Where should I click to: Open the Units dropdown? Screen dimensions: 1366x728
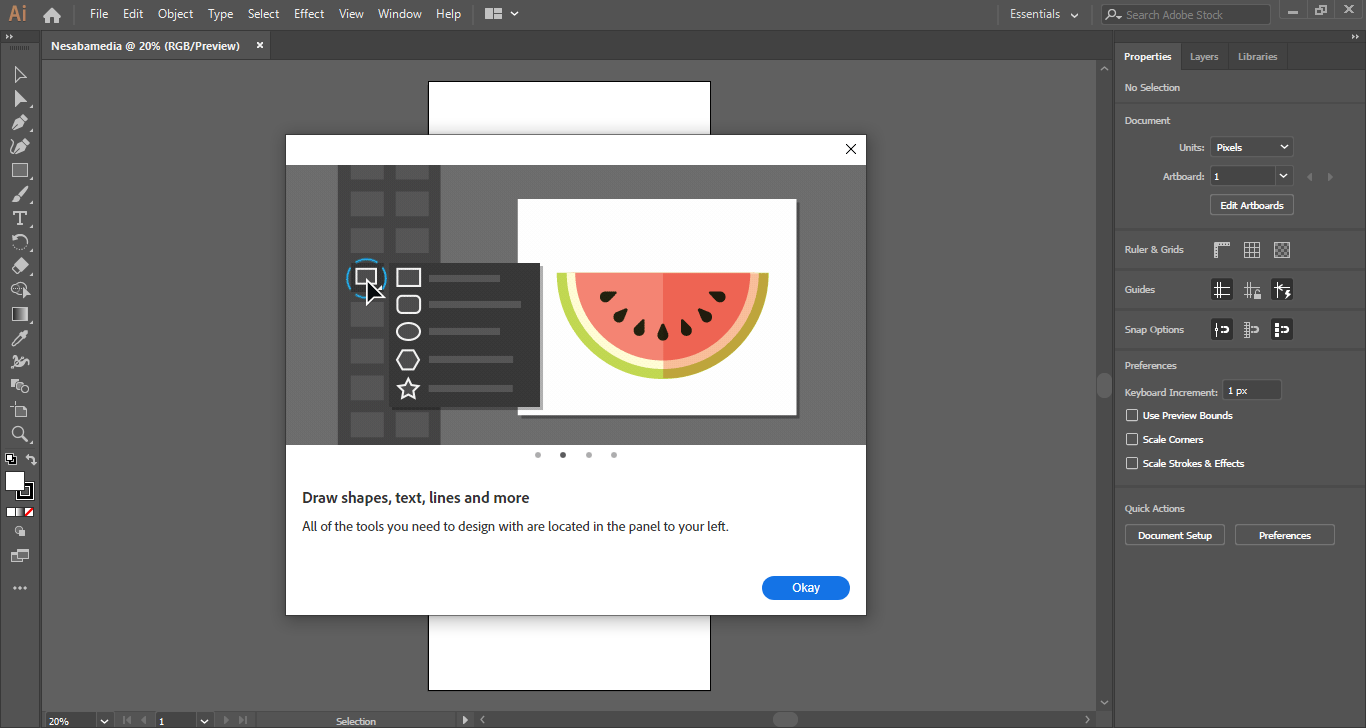(x=1252, y=147)
